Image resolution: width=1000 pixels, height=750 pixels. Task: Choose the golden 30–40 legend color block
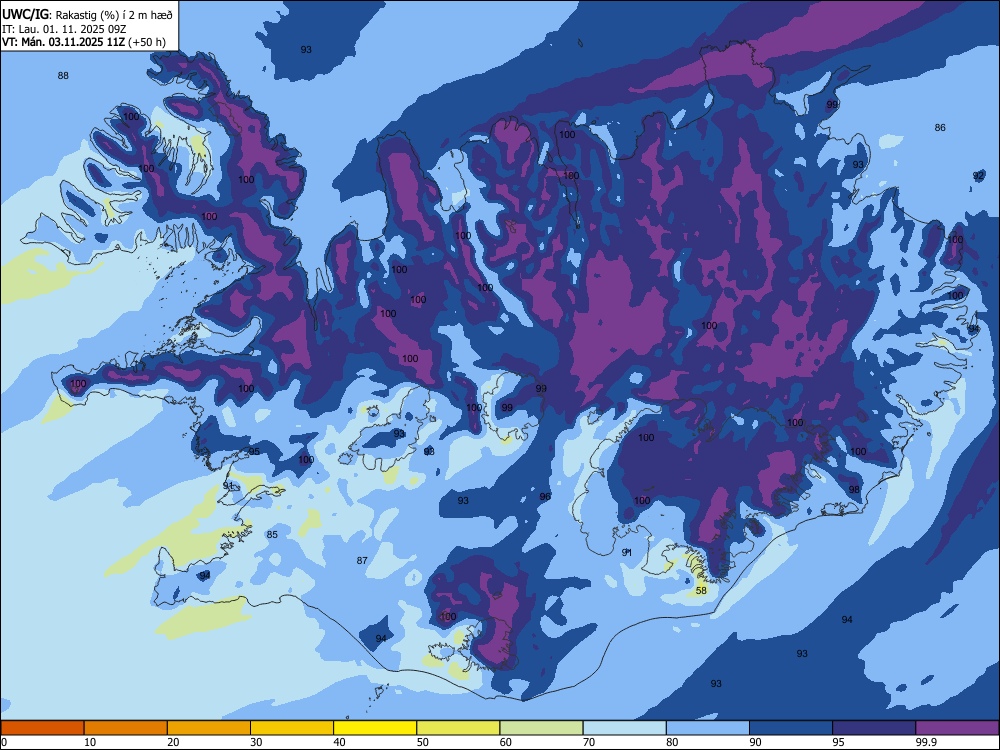tap(292, 728)
